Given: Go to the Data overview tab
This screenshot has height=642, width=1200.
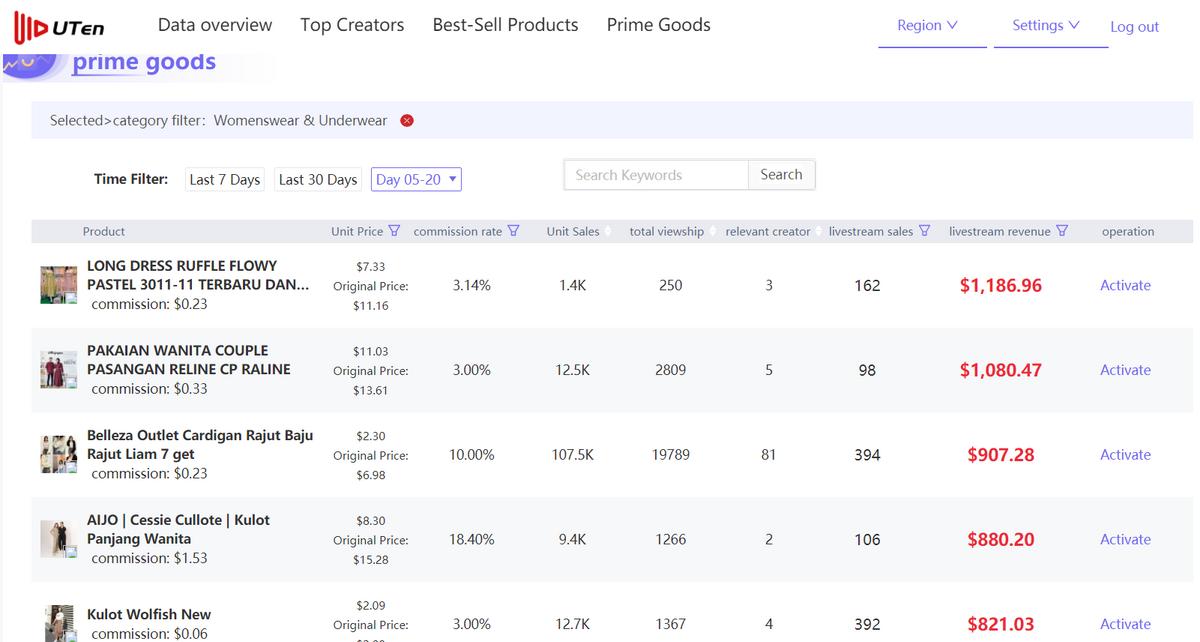Looking at the screenshot, I should pyautogui.click(x=215, y=25).
